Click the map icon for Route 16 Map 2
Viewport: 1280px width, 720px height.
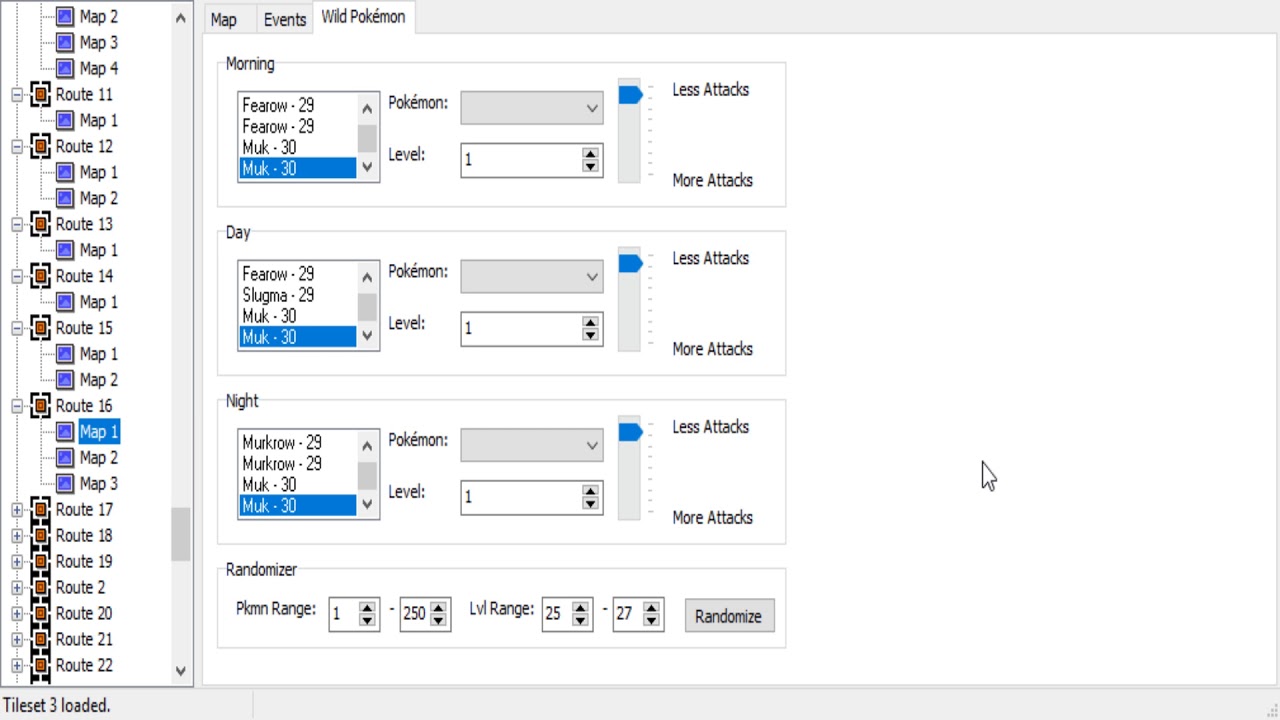pyautogui.click(x=65, y=458)
